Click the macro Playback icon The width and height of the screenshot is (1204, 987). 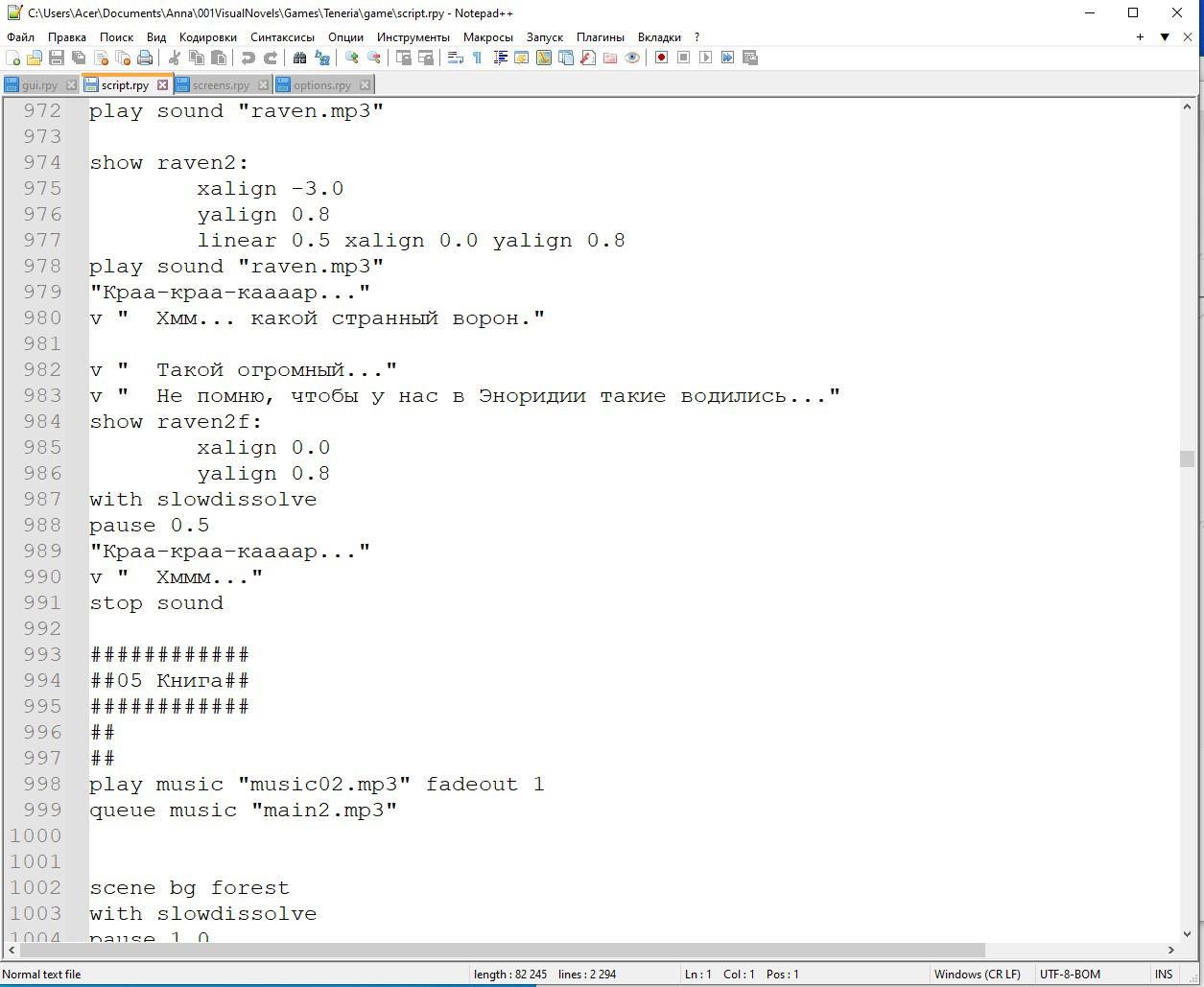click(705, 58)
